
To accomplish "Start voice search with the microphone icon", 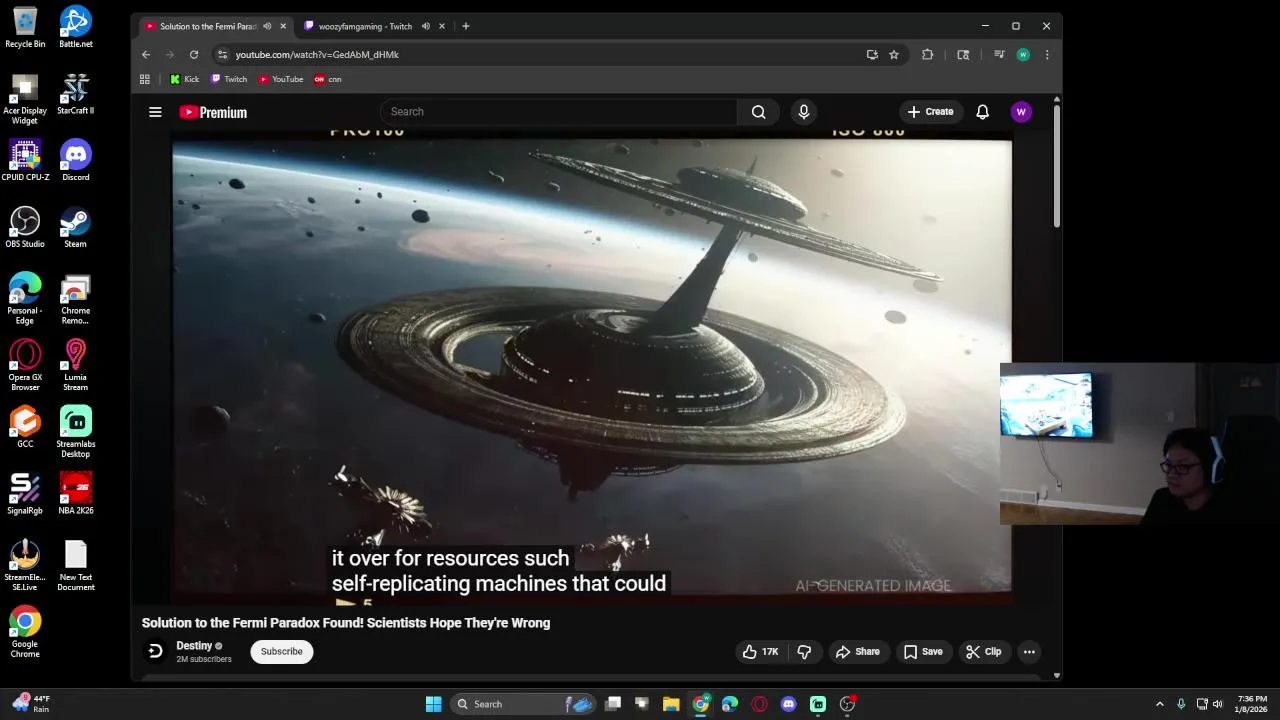I will (x=803, y=112).
